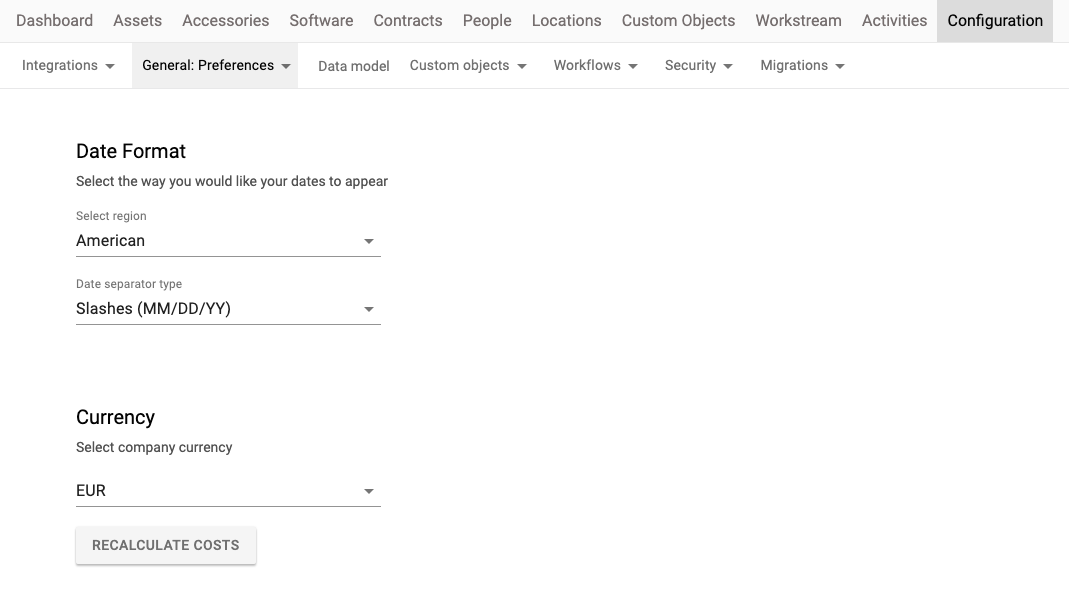1069x593 pixels.
Task: Open the Select region dropdown showing American
Action: tap(228, 241)
